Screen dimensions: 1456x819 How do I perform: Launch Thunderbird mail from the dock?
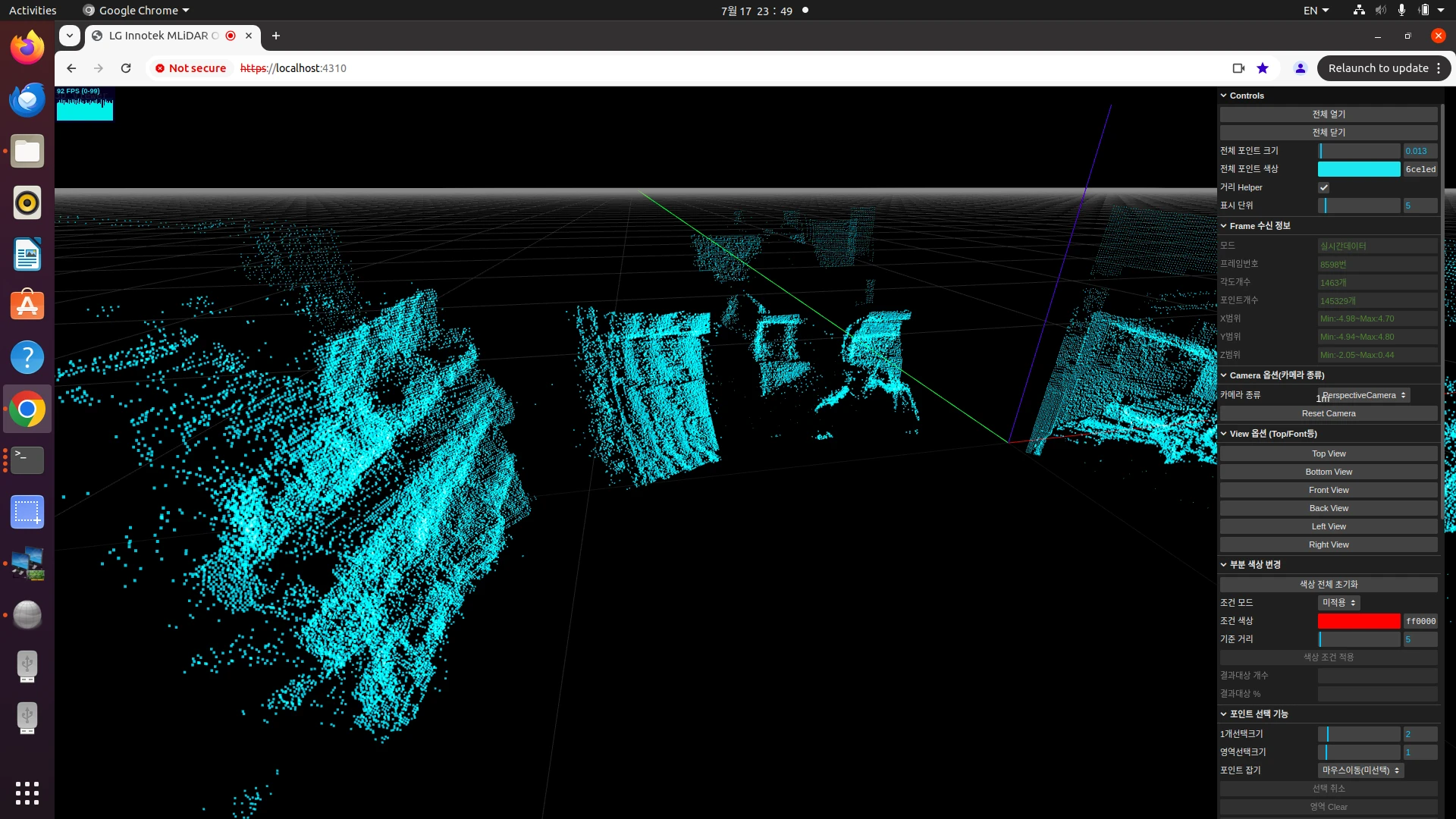[x=27, y=99]
